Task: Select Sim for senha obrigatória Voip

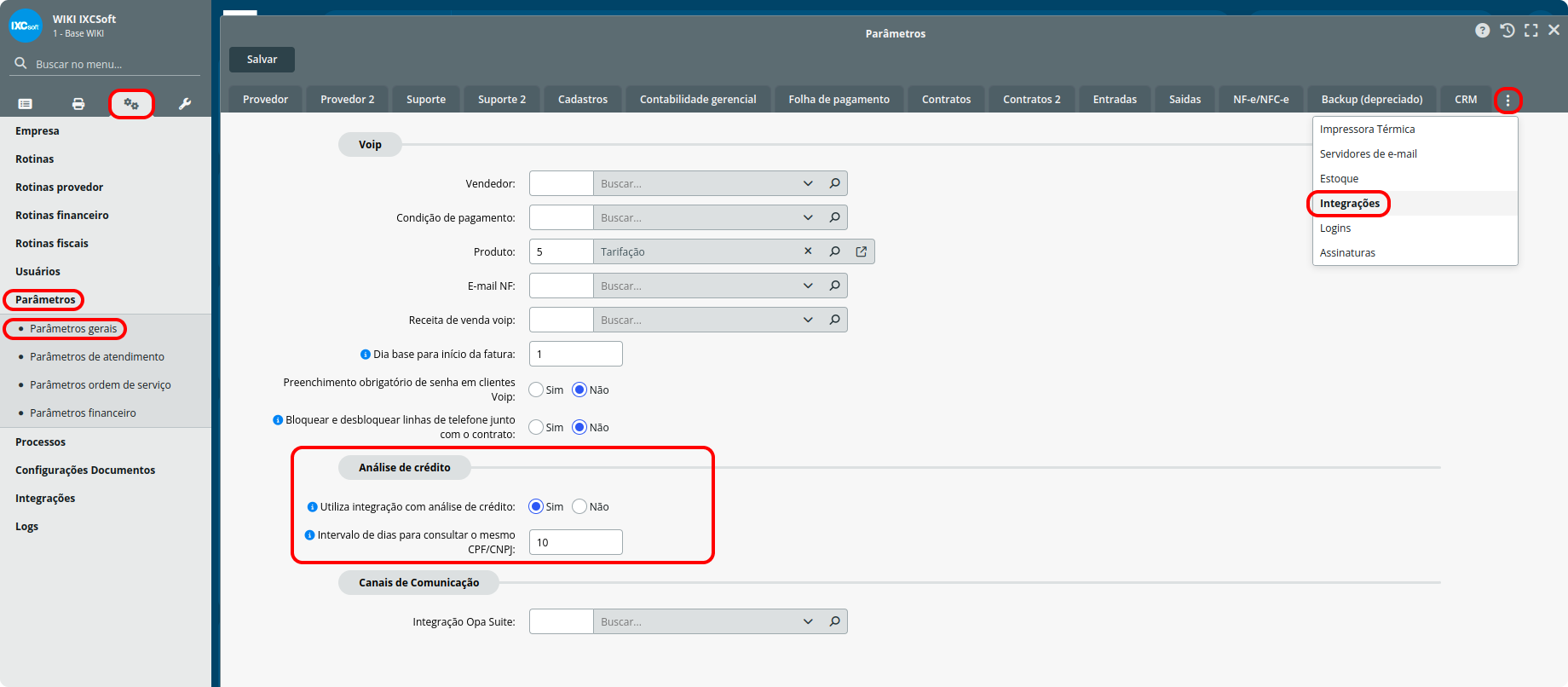Action: pyautogui.click(x=536, y=390)
